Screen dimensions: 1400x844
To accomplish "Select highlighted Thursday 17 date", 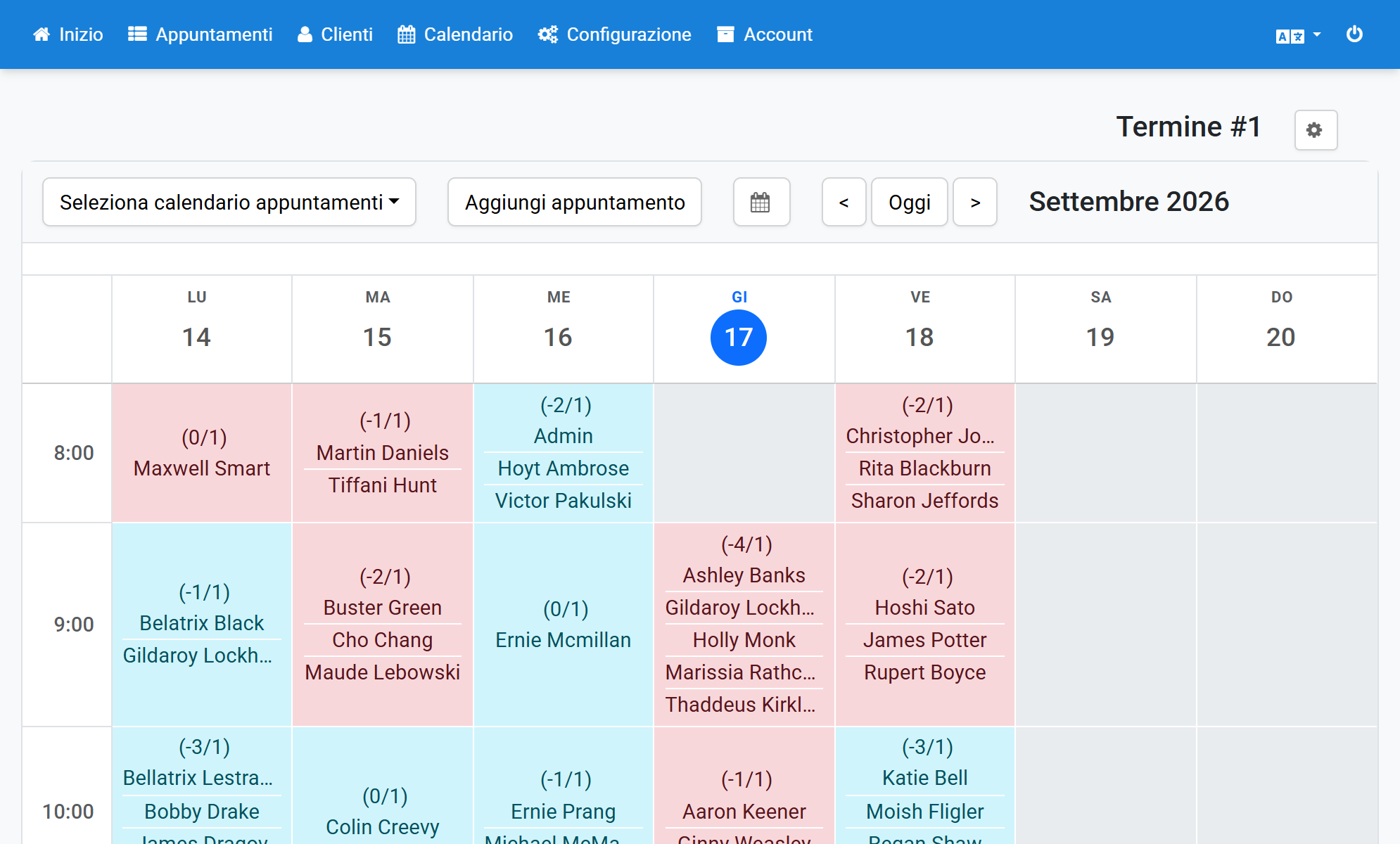I will click(x=739, y=338).
